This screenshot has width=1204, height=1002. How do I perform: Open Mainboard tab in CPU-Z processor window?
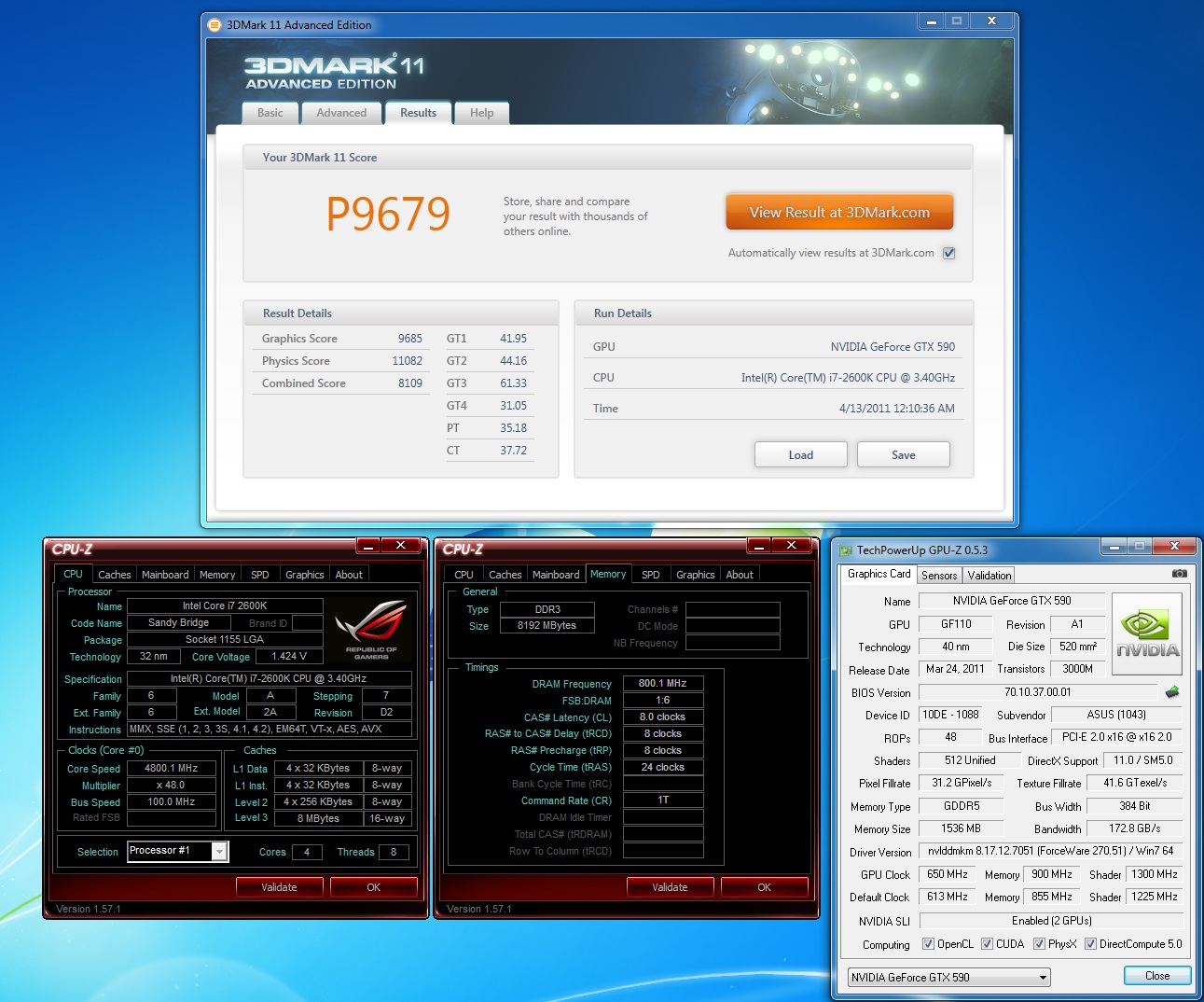coord(165,575)
